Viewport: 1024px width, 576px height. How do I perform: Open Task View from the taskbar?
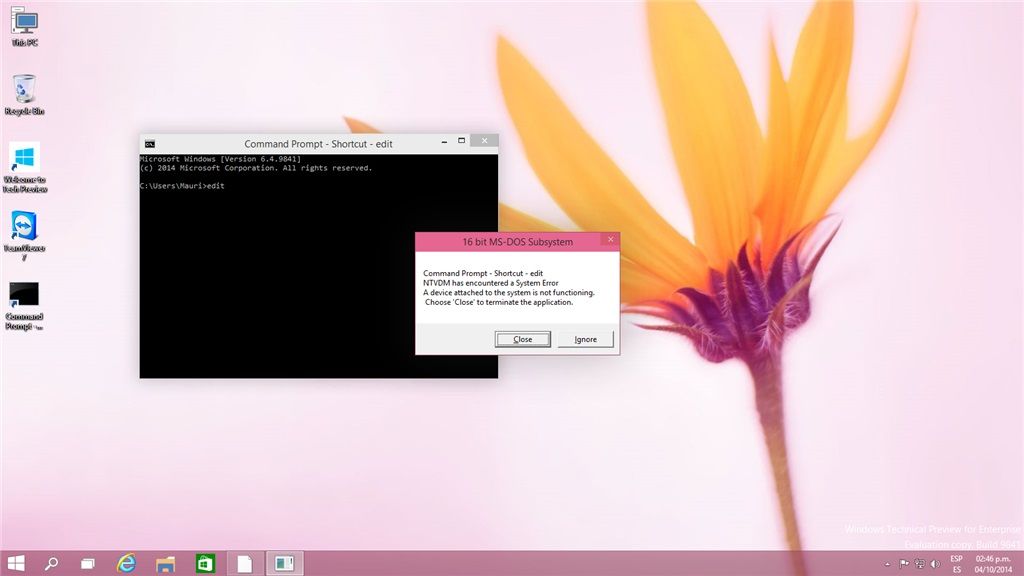click(x=87, y=563)
